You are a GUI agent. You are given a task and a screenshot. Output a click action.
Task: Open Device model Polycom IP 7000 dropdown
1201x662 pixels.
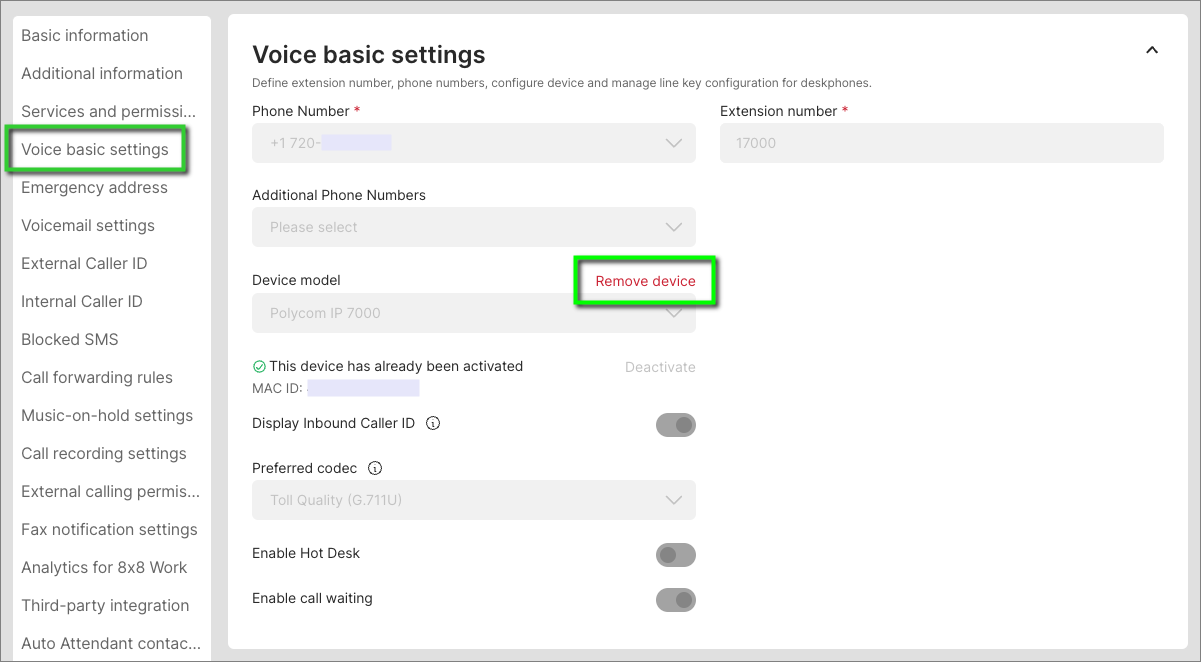[474, 313]
